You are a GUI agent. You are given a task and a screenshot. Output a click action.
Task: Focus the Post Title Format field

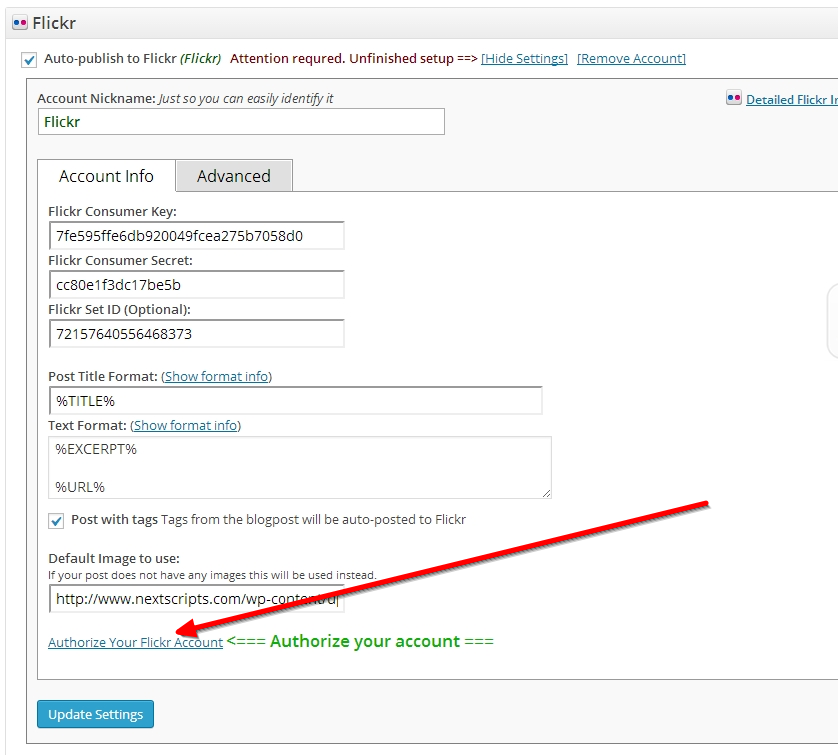pyautogui.click(x=296, y=401)
